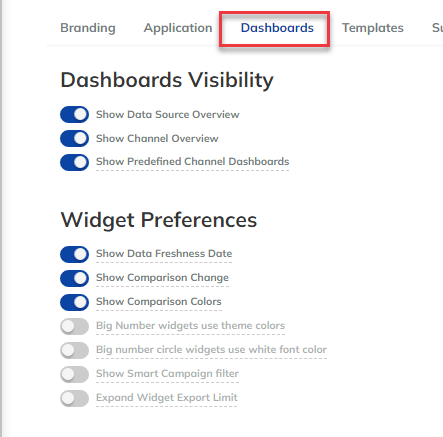Enable big number circle white font toggle
Screen dimensions: 443x437
pyautogui.click(x=74, y=350)
